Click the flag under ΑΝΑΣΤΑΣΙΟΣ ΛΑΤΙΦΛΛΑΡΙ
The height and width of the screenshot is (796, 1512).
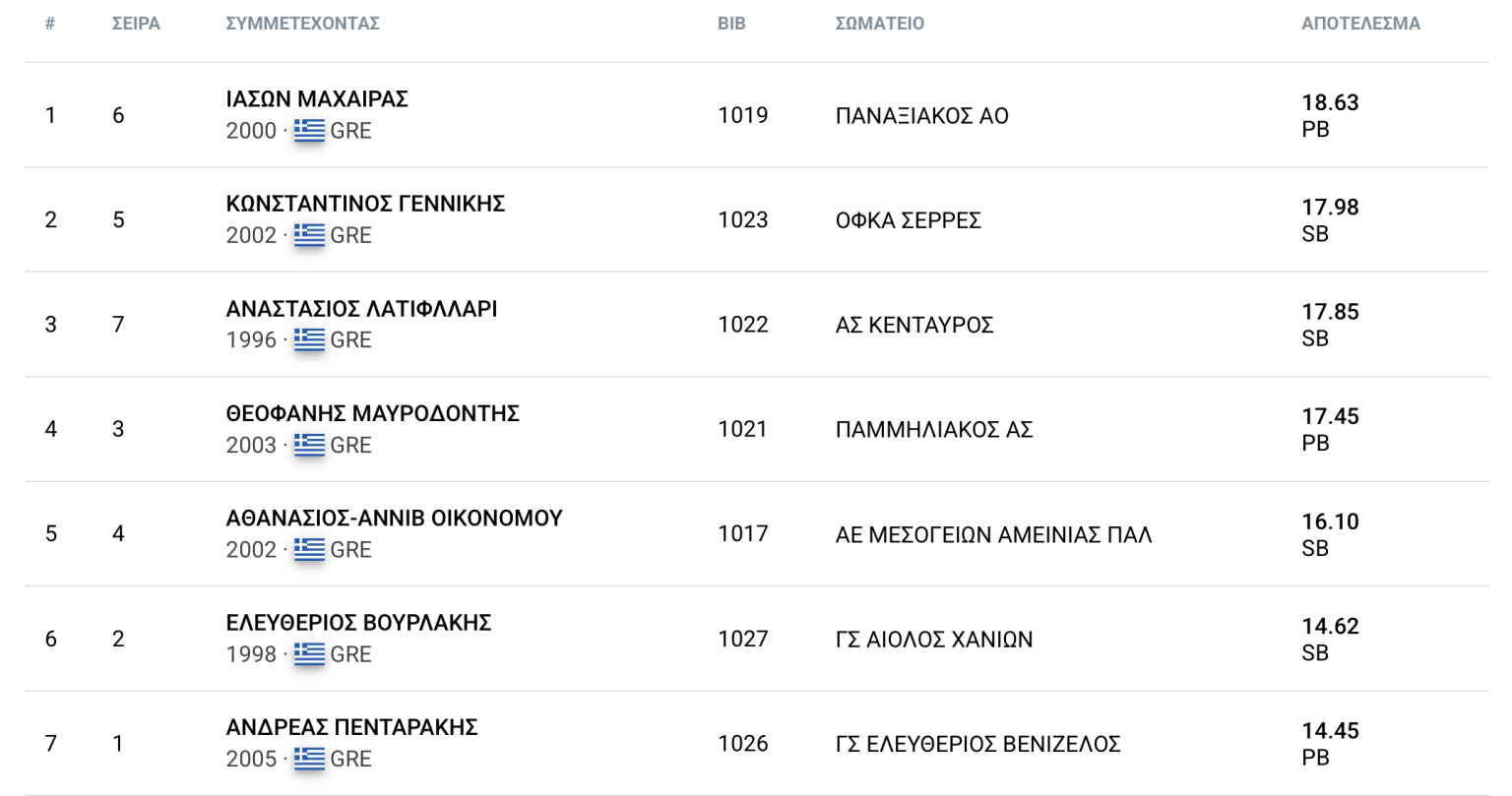tap(309, 339)
